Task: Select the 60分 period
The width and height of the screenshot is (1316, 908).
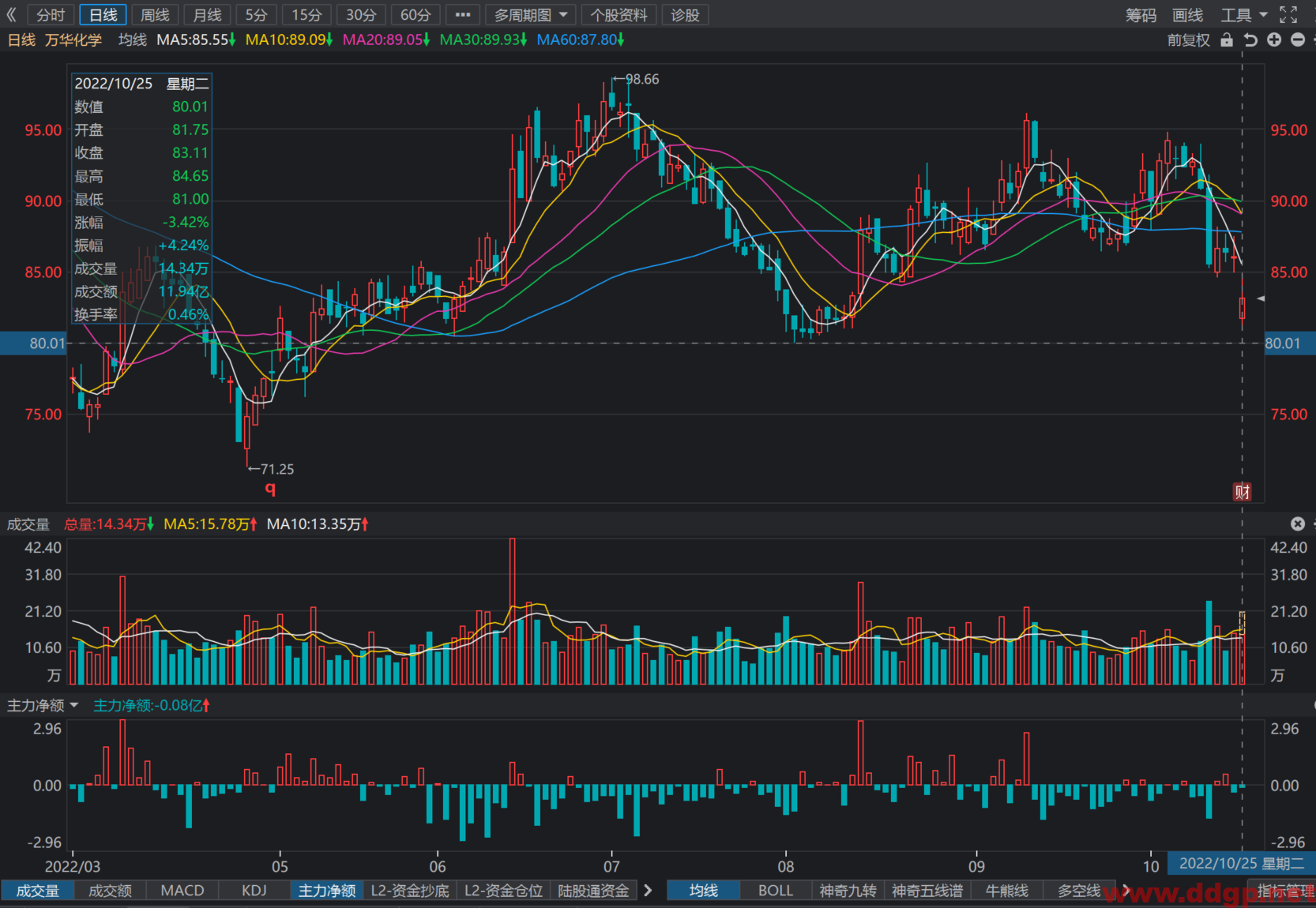Action: tap(415, 15)
